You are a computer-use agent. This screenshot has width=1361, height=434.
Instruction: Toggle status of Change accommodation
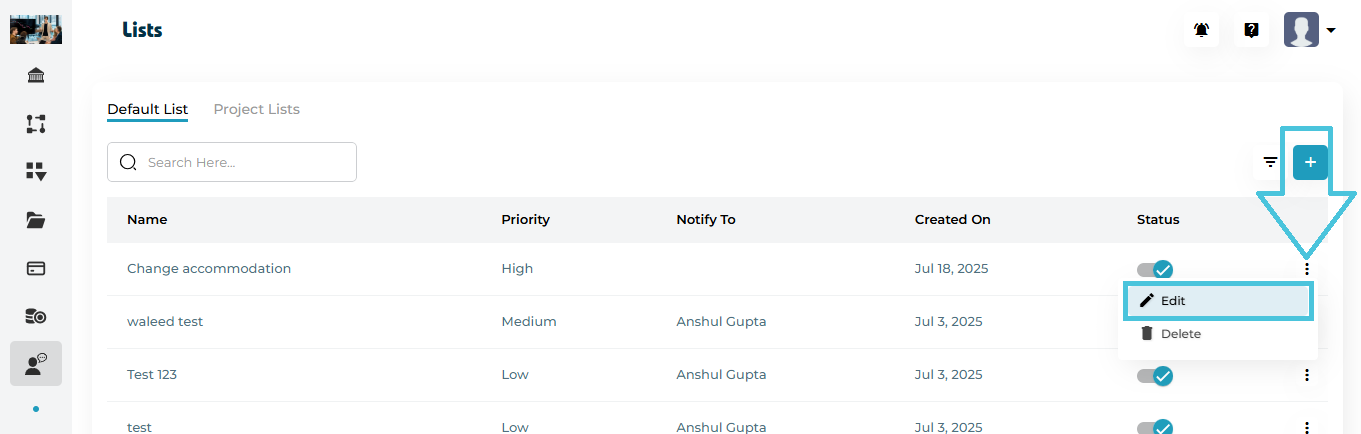click(x=1155, y=269)
